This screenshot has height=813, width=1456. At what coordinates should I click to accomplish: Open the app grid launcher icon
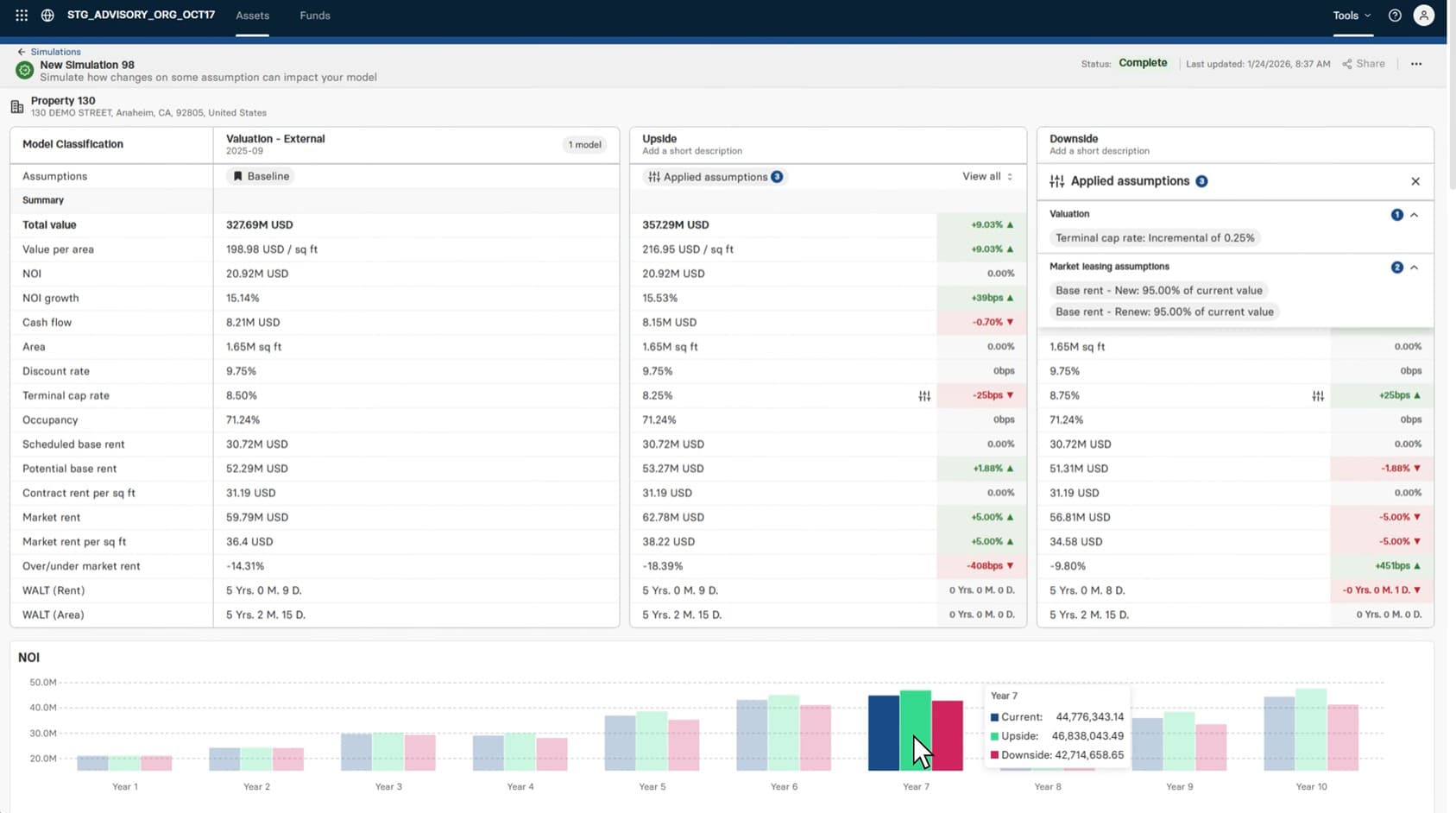(19, 14)
